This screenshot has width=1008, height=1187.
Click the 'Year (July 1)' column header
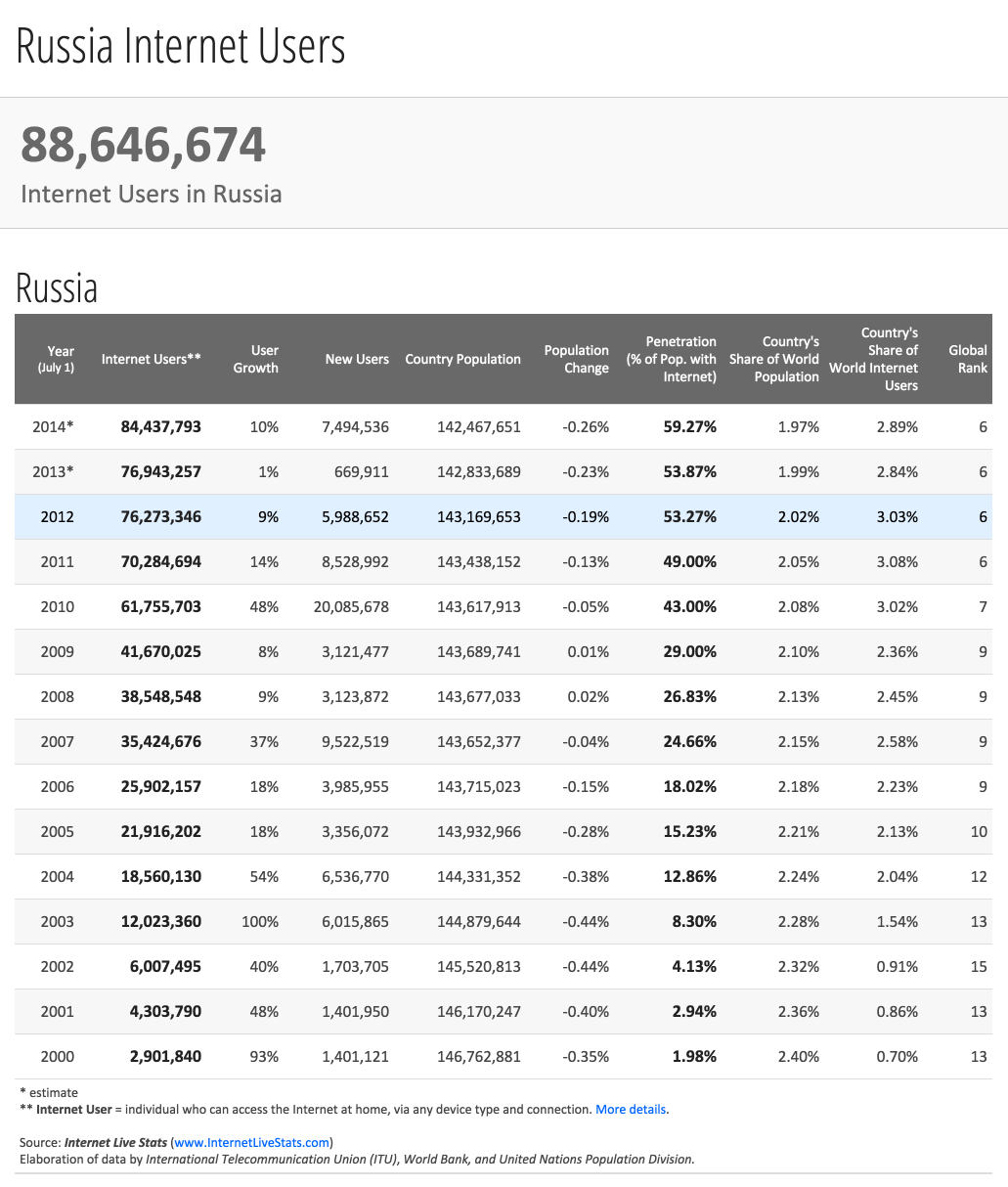(57, 359)
